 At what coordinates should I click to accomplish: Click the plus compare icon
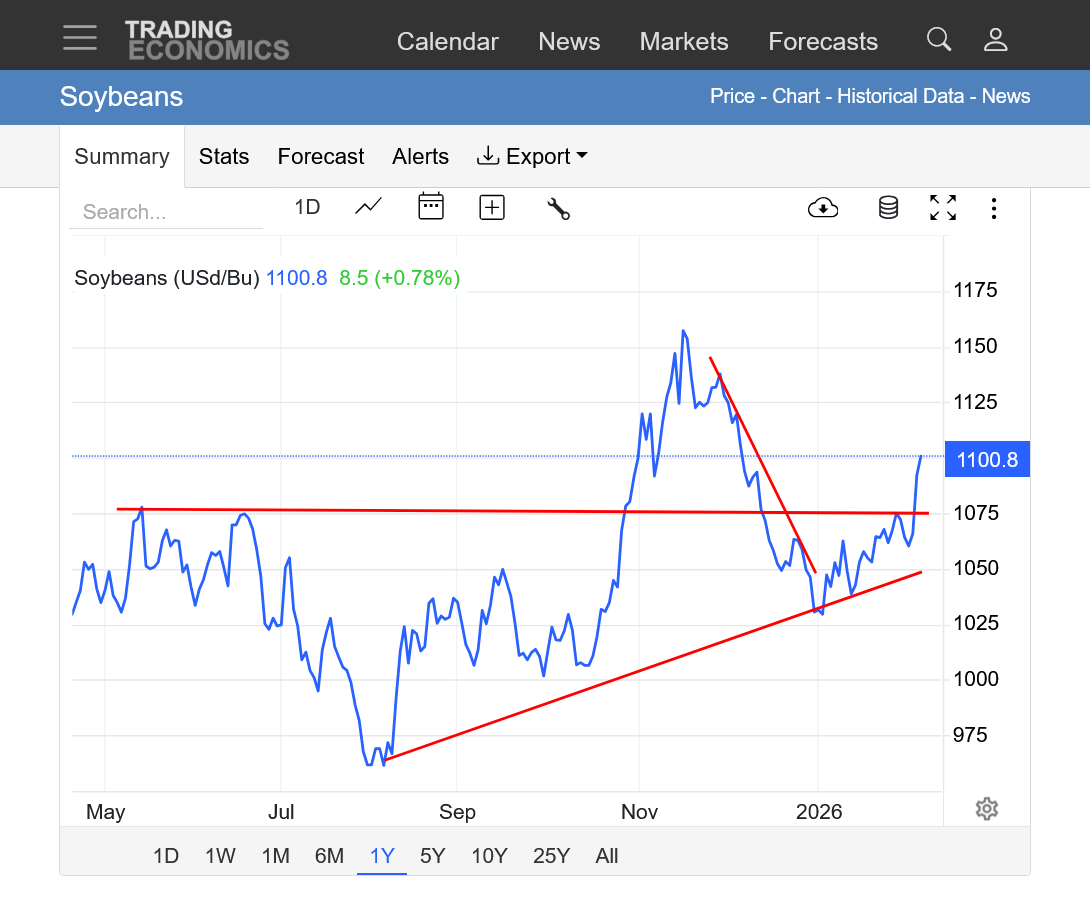pos(492,207)
